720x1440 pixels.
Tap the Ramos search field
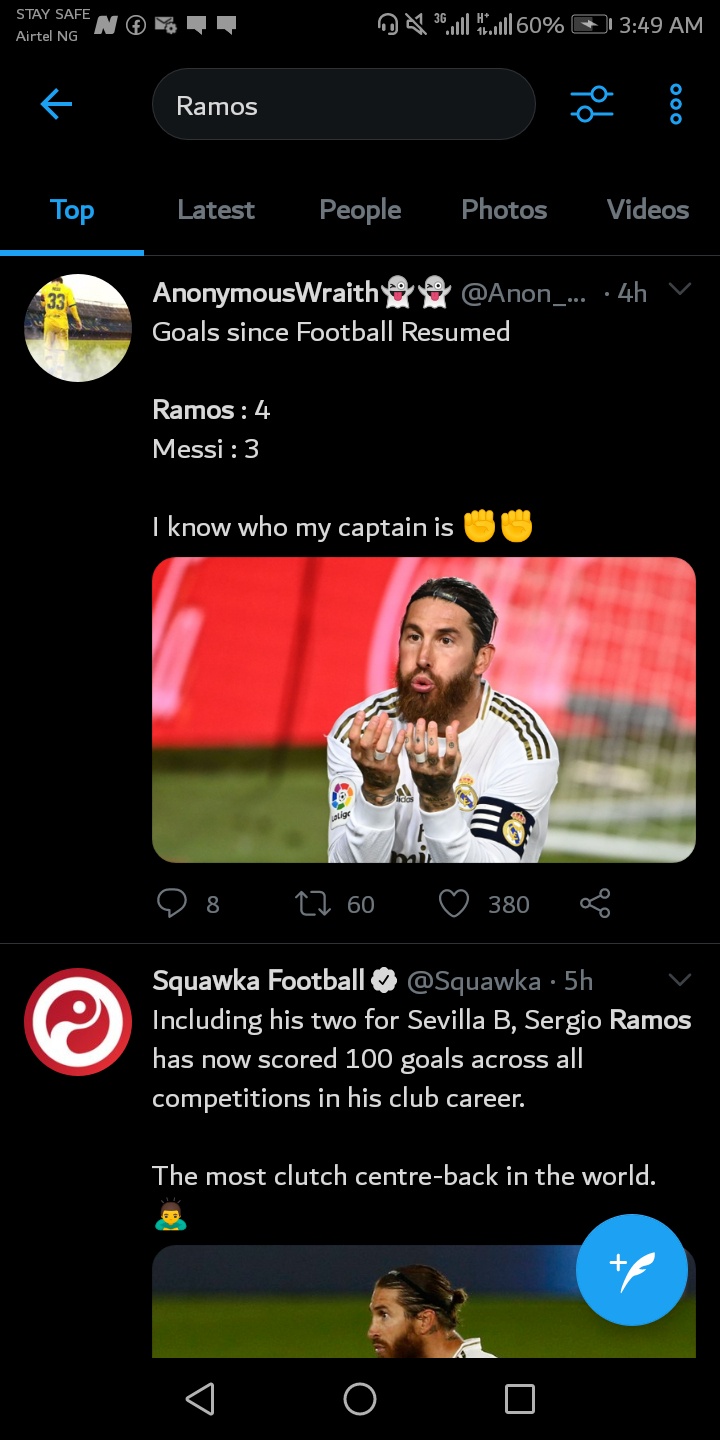pyautogui.click(x=343, y=105)
